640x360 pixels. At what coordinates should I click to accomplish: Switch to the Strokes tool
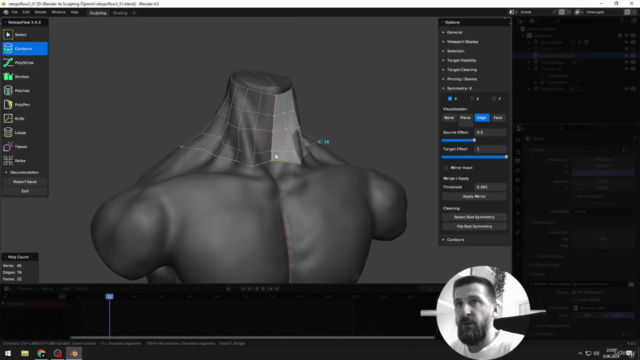25,77
